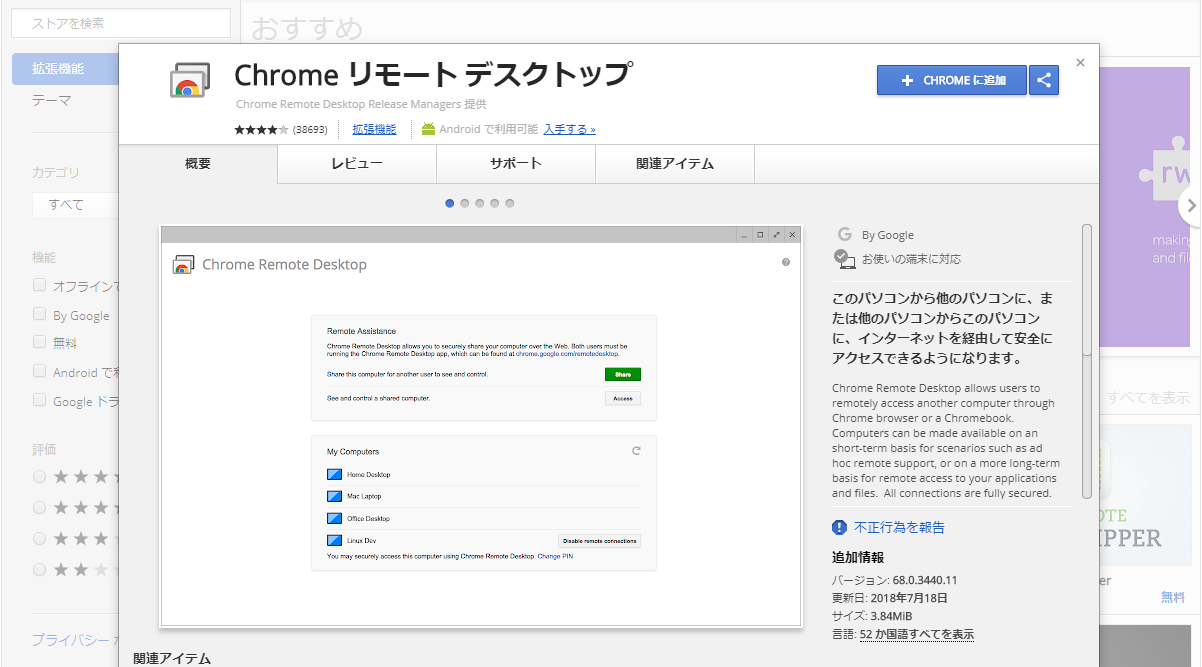Open the 関連アイテム tab
Screen dimensions: 1202x667
click(675, 164)
